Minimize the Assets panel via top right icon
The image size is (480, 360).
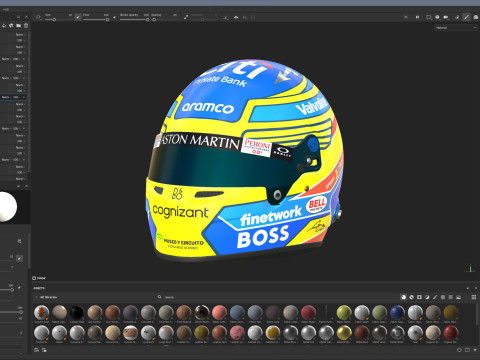click(x=468, y=288)
